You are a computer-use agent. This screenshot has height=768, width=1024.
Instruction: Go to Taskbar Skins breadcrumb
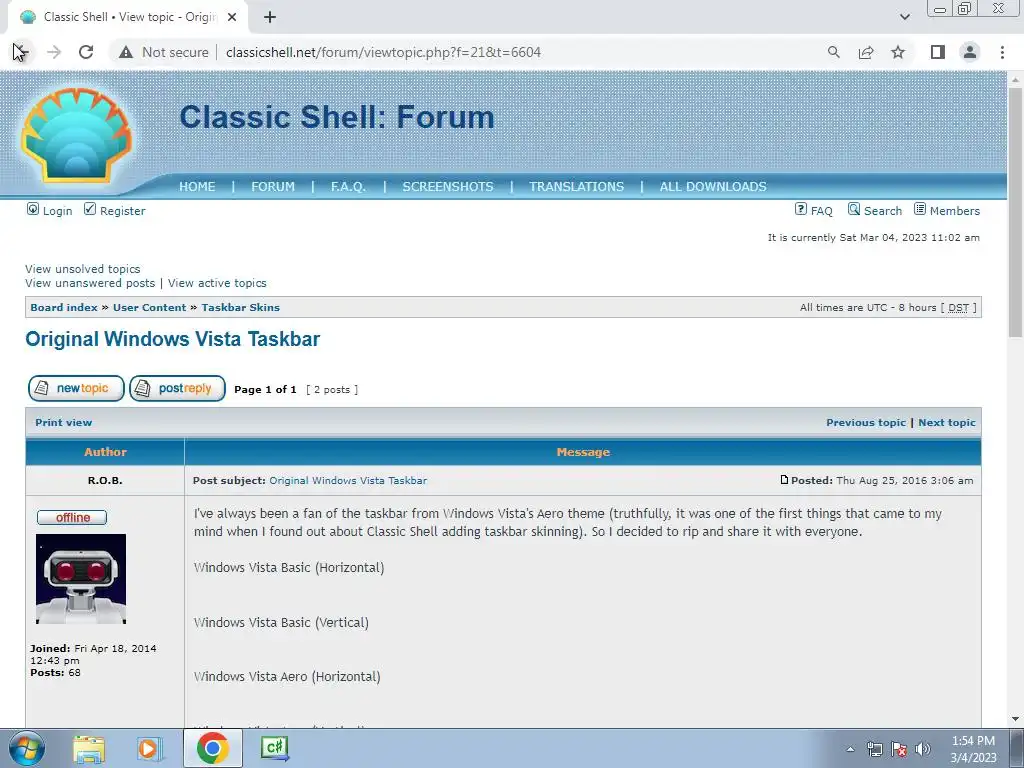point(240,308)
